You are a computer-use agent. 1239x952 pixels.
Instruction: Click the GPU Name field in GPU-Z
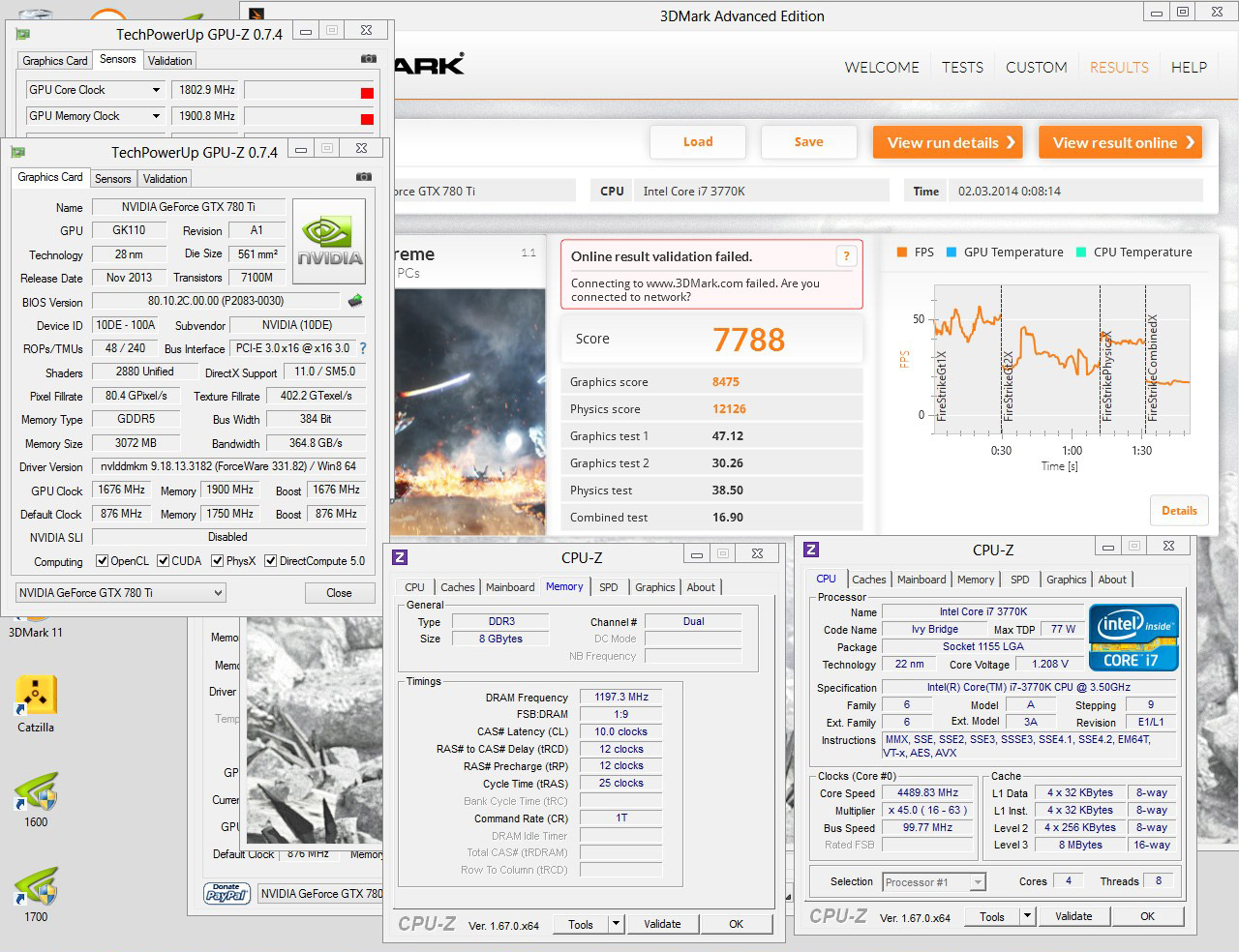[x=189, y=207]
